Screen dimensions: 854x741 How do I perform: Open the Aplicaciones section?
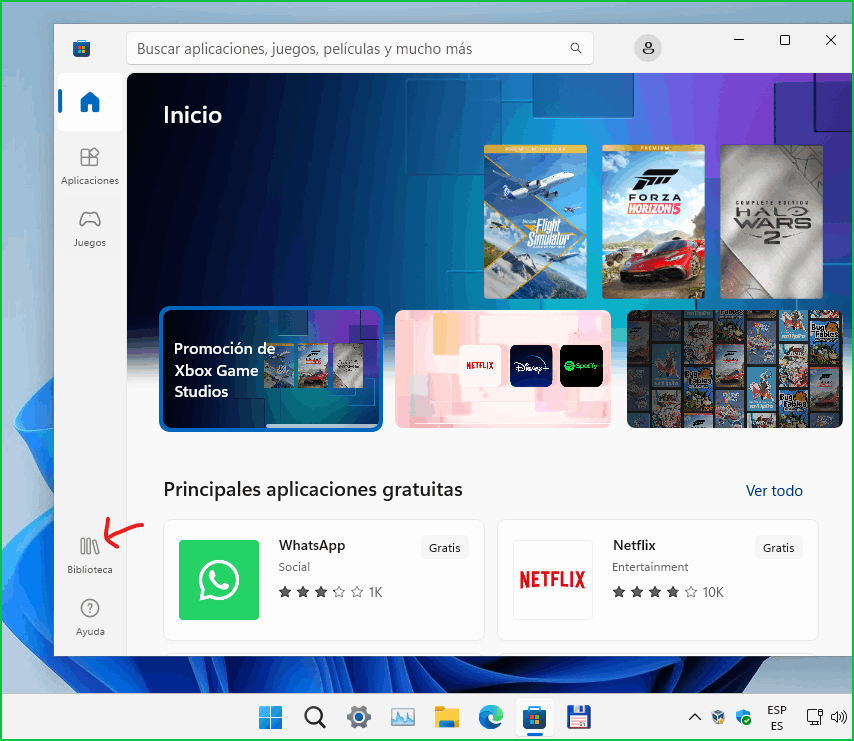[90, 167]
